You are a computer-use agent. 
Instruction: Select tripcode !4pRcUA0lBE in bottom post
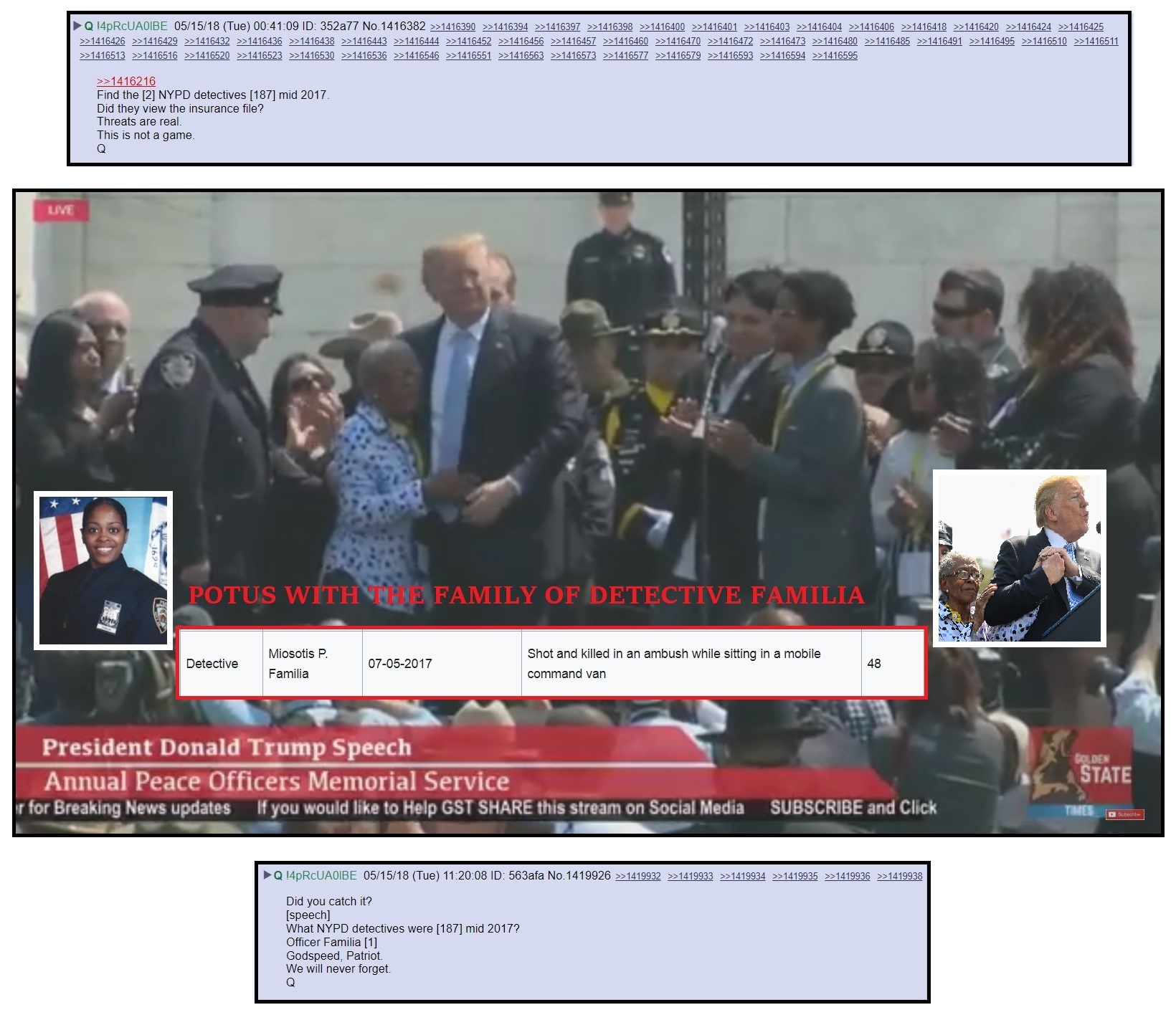[321, 875]
